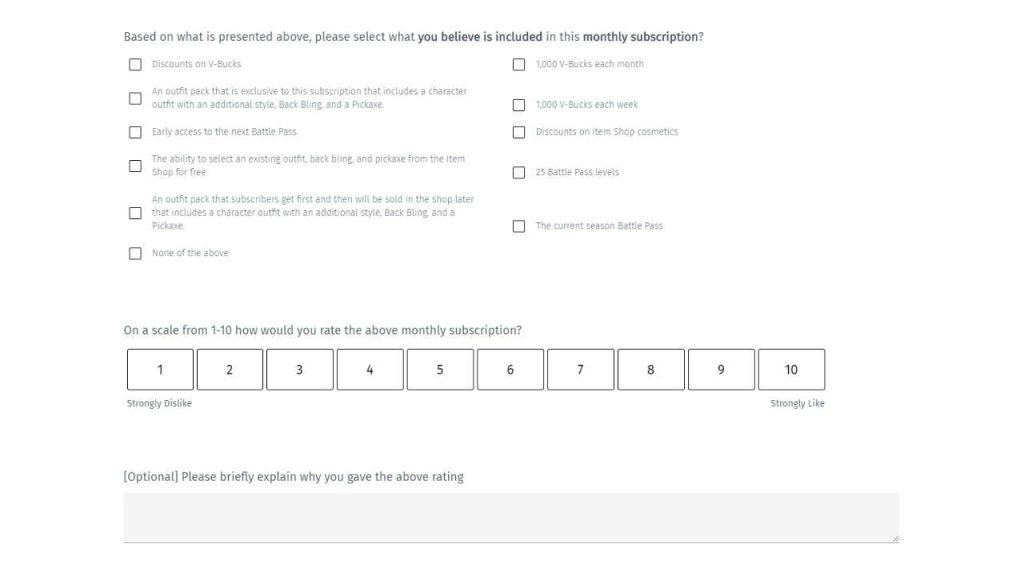
Task: Select the None of the above checkbox
Action: 135,254
